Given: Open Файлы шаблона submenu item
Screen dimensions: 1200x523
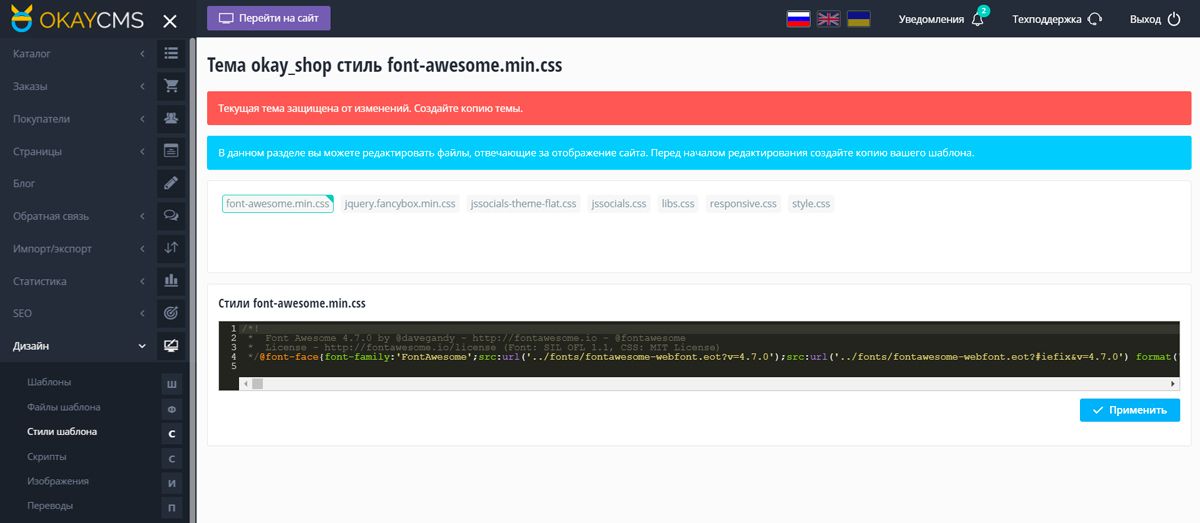Looking at the screenshot, I should click(x=64, y=407).
